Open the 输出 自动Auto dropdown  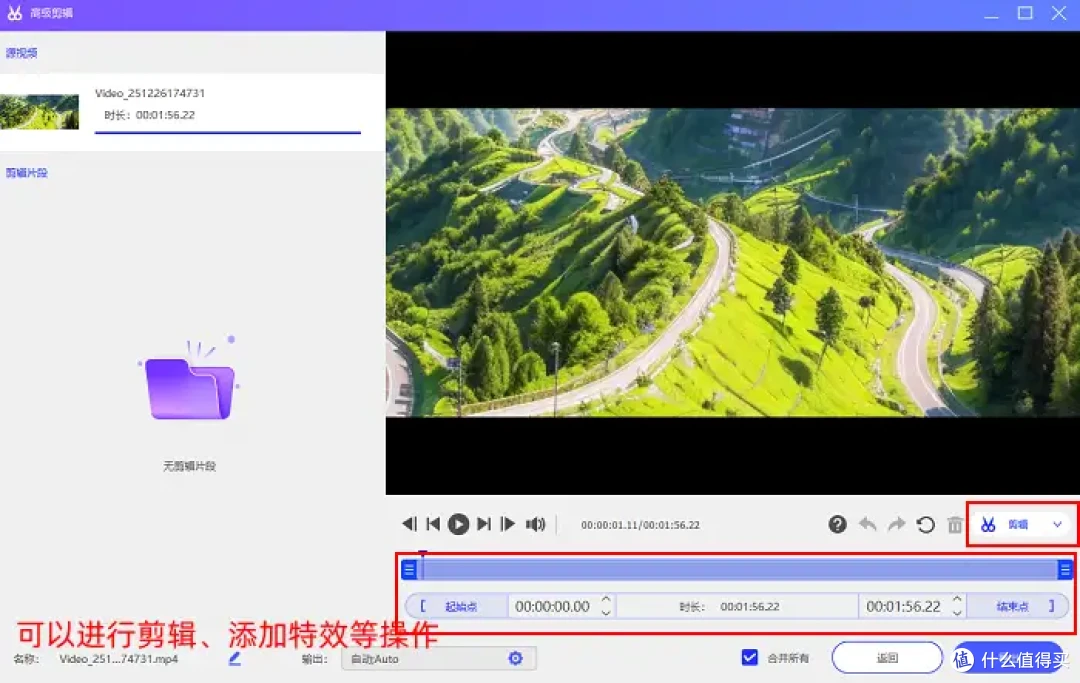pos(439,659)
